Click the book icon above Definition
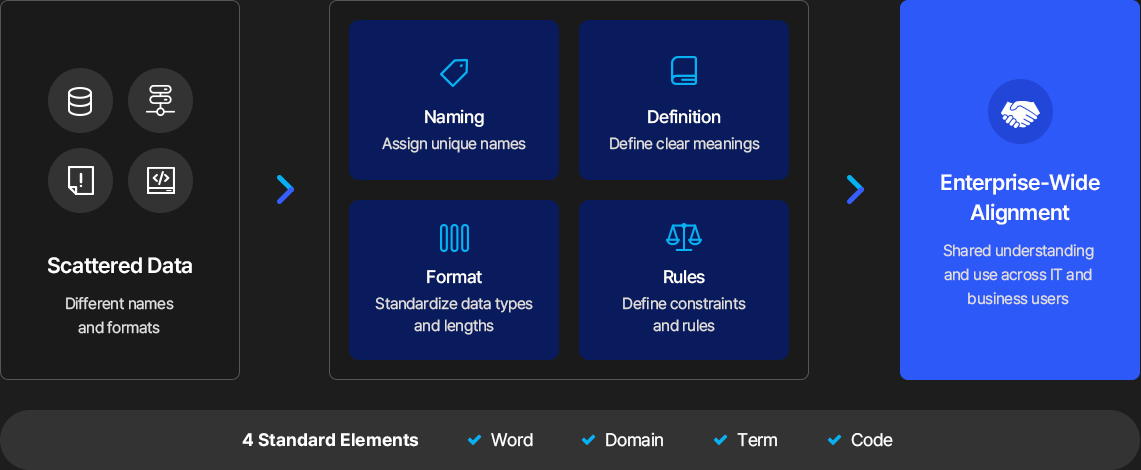 pyautogui.click(x=684, y=71)
